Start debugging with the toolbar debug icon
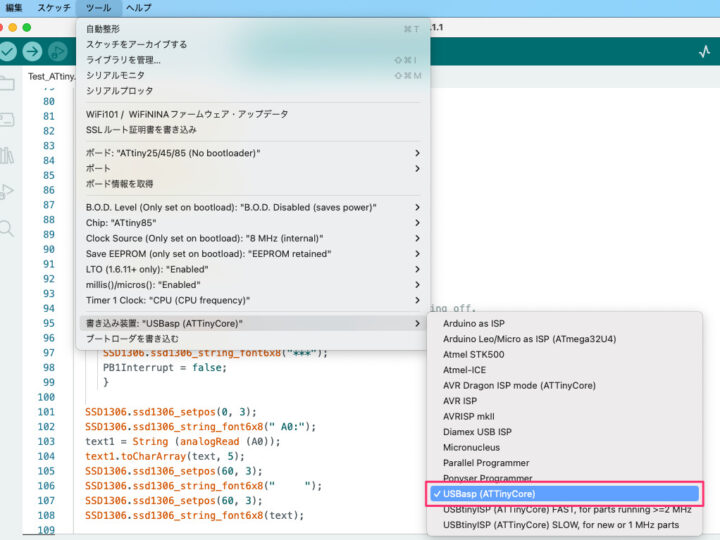 pyautogui.click(x=58, y=51)
